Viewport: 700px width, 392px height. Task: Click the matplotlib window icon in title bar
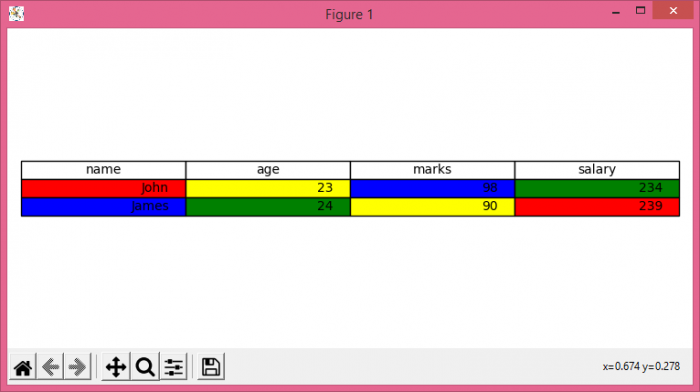pyautogui.click(x=16, y=14)
